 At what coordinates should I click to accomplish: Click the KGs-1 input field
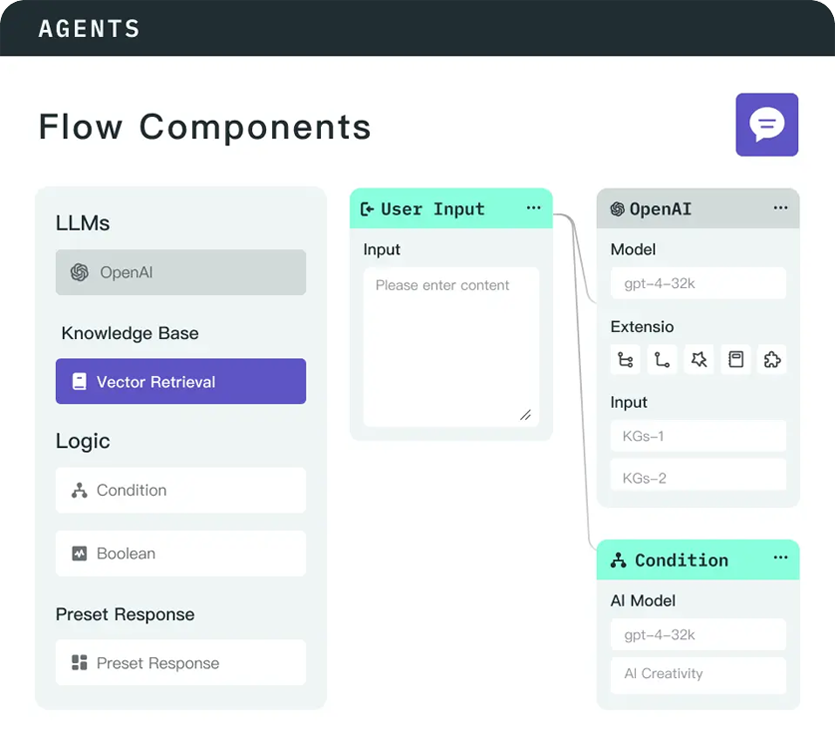(x=698, y=436)
